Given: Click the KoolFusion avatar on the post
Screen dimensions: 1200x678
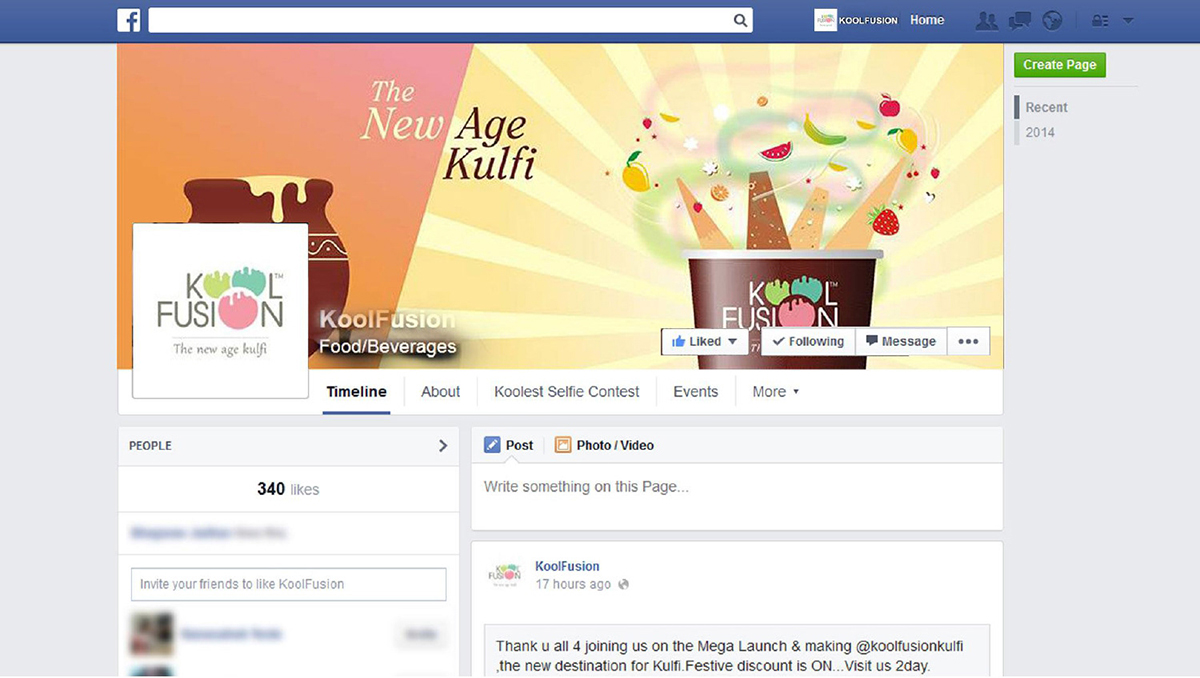Looking at the screenshot, I should pyautogui.click(x=505, y=574).
